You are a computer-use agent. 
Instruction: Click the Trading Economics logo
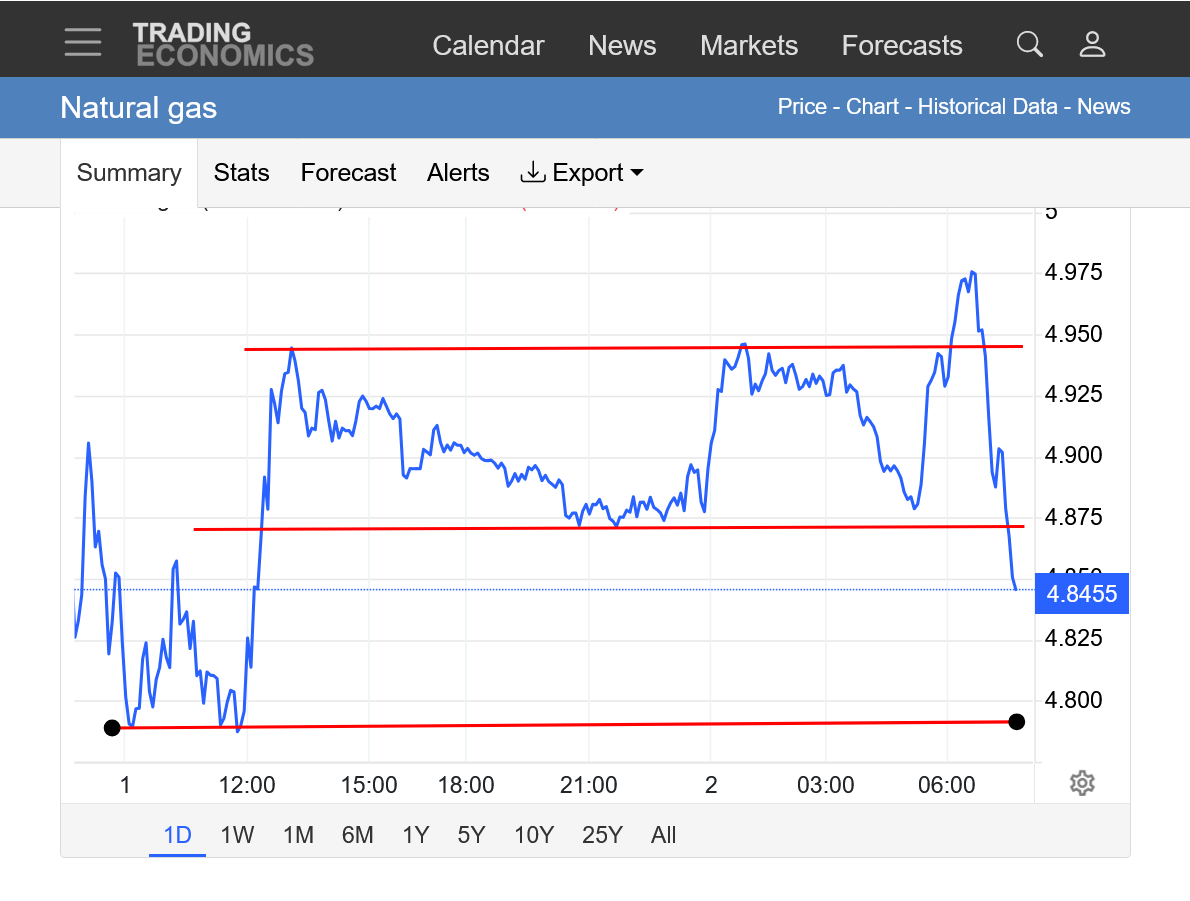(x=222, y=44)
